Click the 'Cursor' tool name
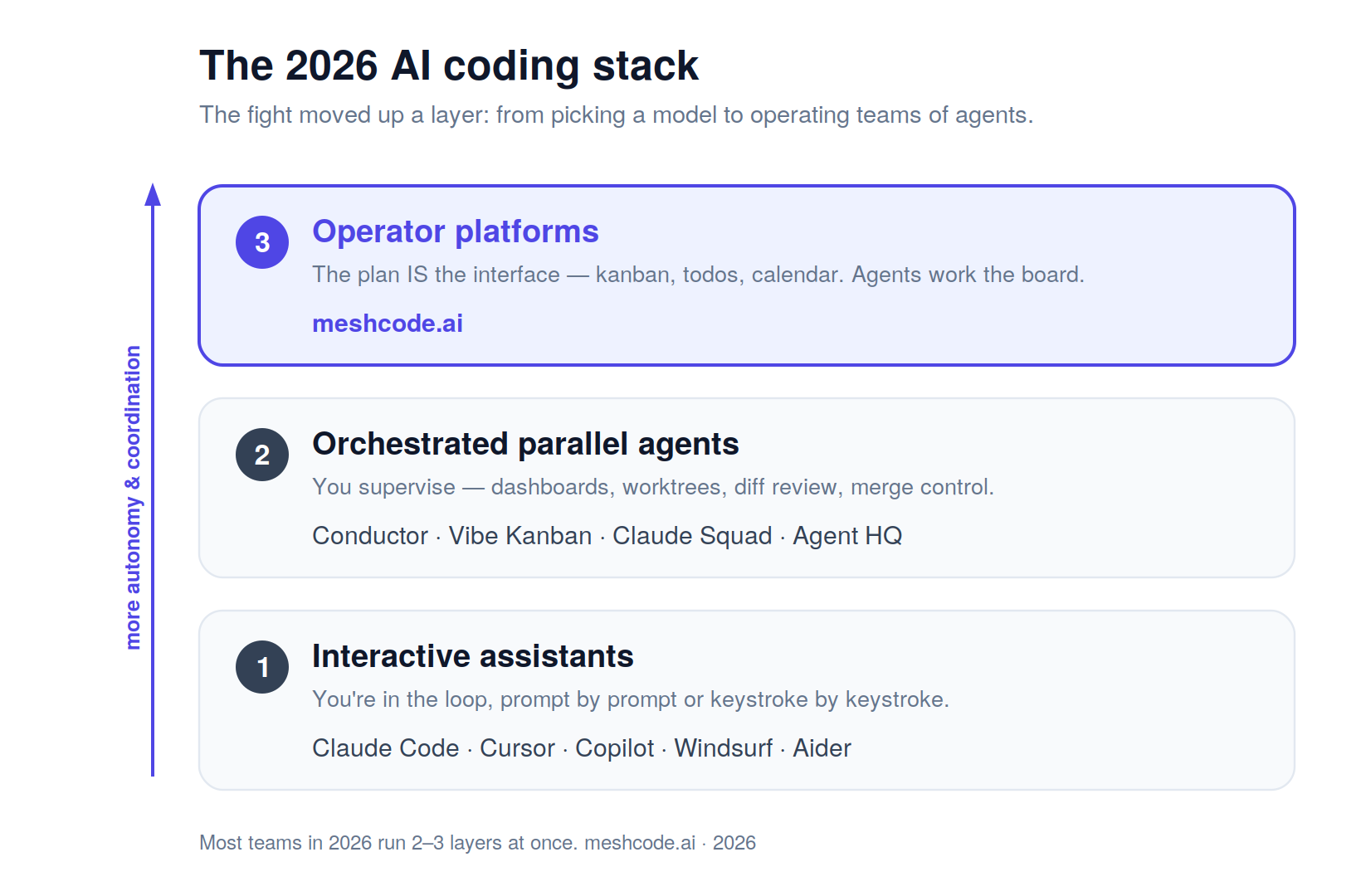 point(517,748)
